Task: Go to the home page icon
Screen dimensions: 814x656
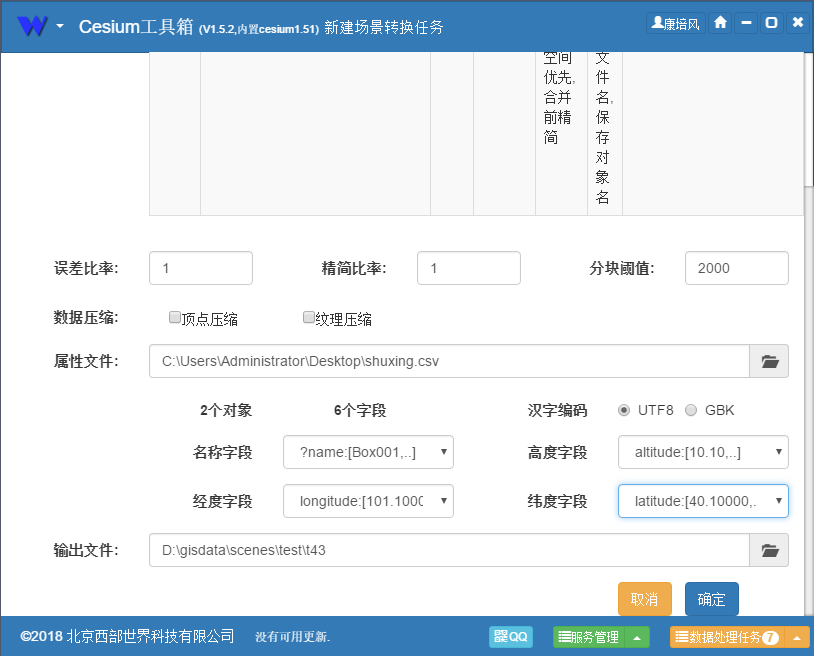Action: coord(720,23)
